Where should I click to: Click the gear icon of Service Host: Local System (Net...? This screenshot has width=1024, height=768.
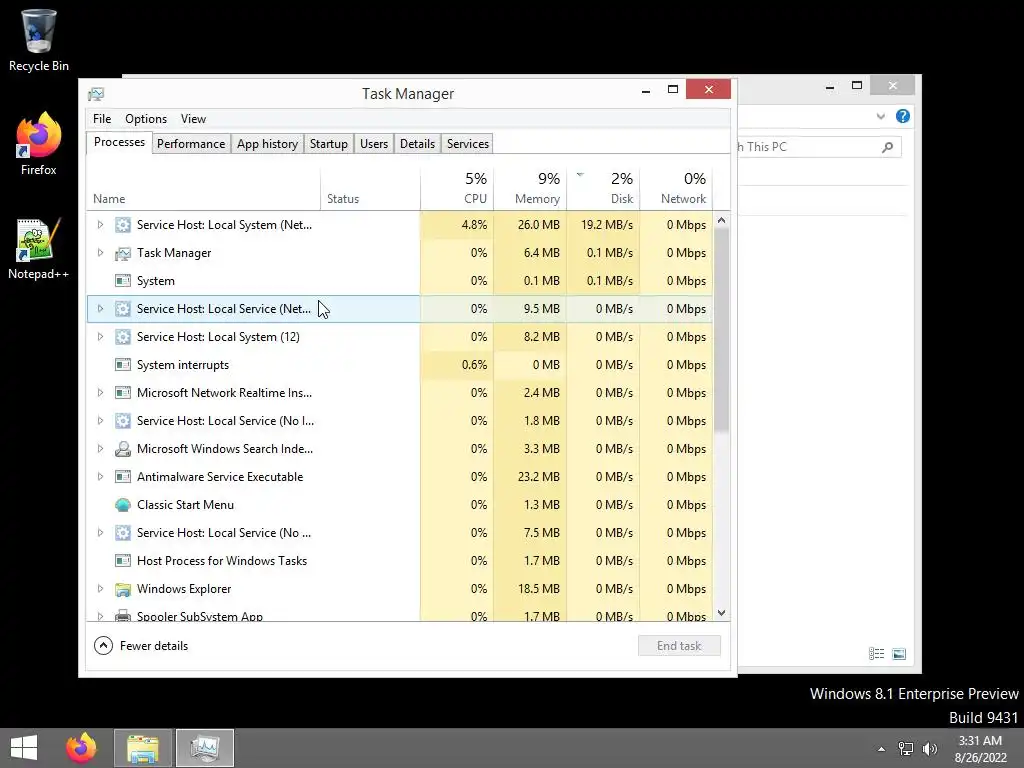point(123,225)
